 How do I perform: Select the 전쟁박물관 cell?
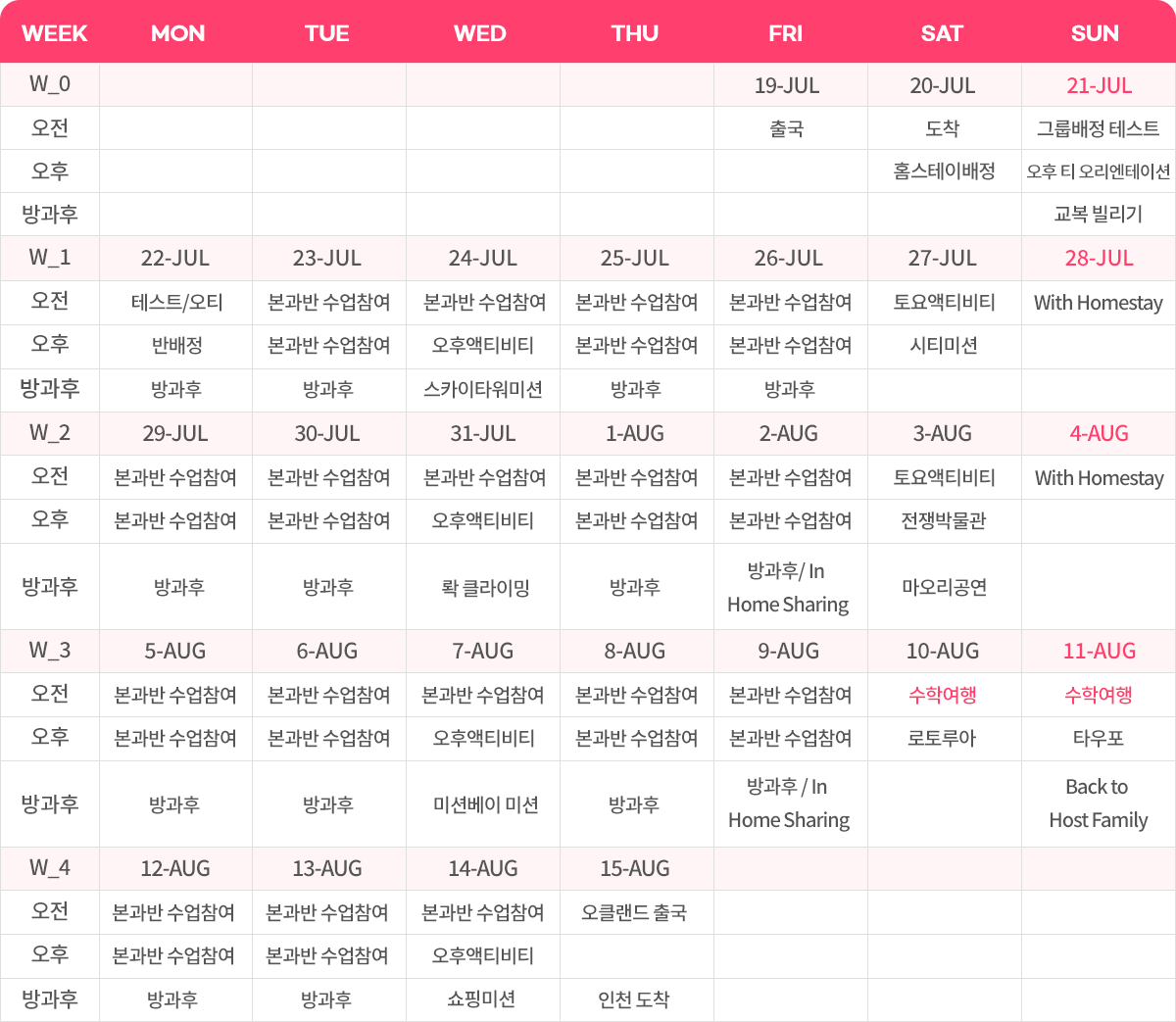point(944,520)
